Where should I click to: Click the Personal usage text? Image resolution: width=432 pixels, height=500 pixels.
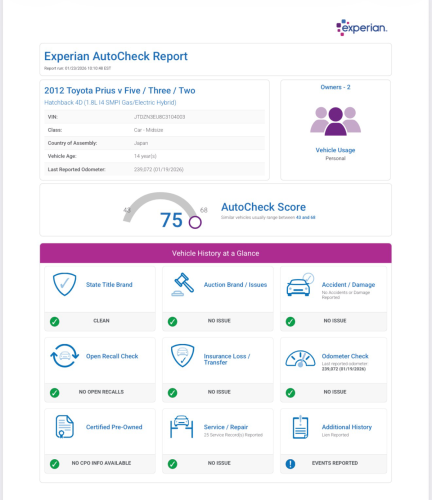(x=335, y=158)
